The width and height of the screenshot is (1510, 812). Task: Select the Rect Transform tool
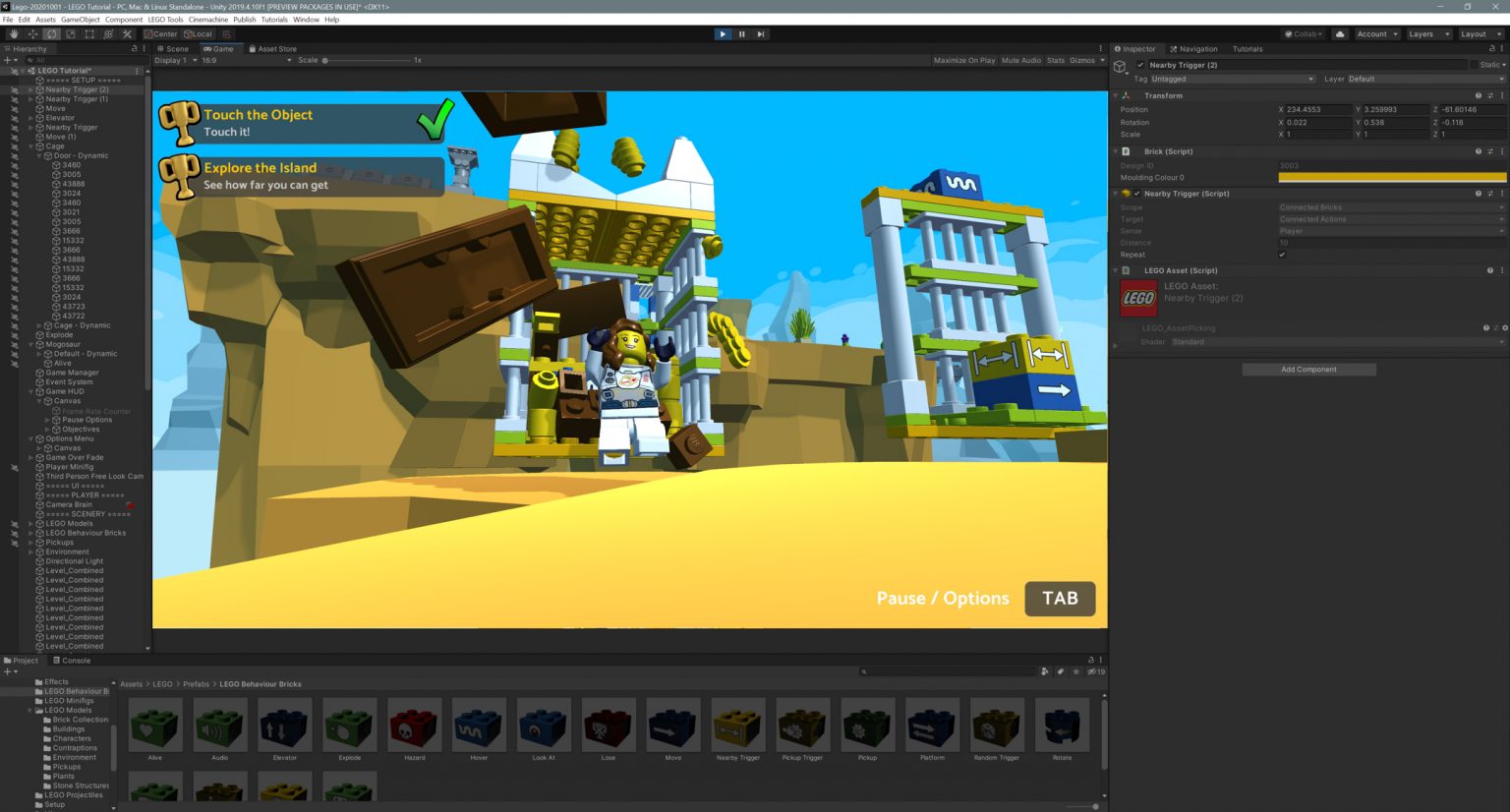89,33
